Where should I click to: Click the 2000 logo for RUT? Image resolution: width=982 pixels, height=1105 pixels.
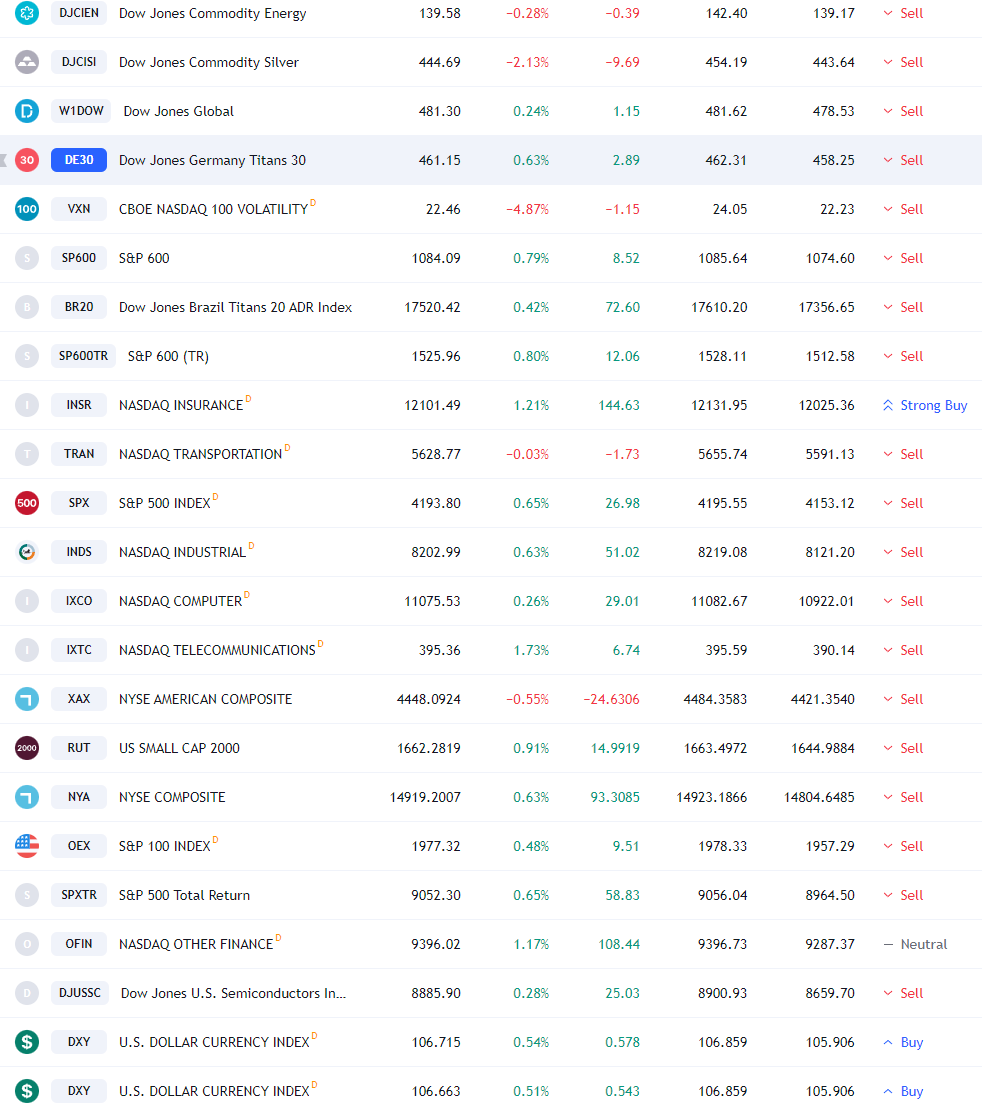coord(27,748)
